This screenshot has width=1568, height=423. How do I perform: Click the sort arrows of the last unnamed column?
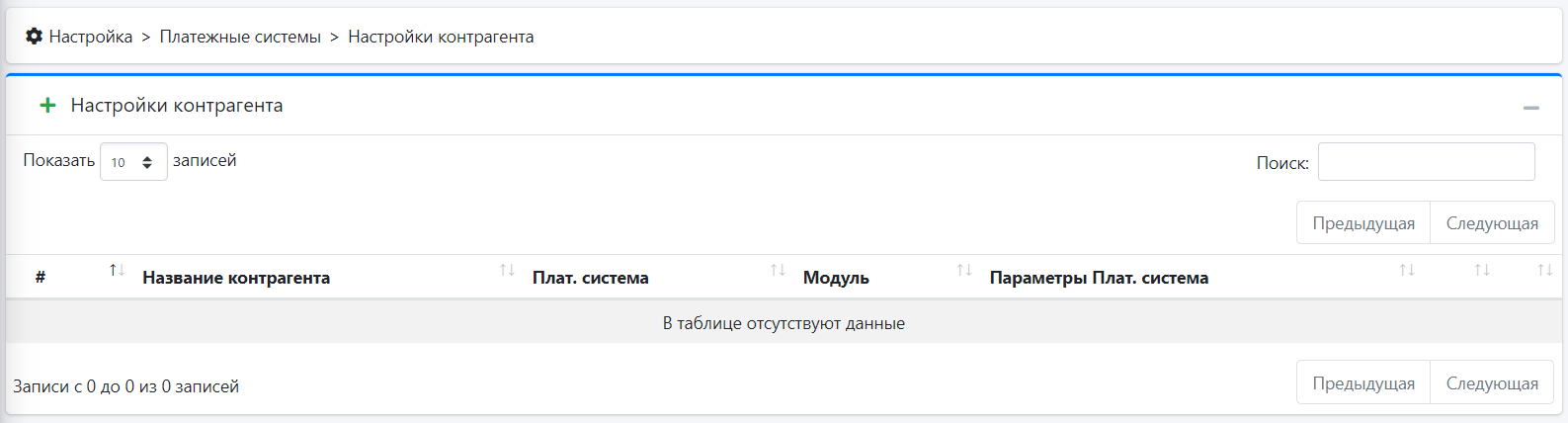(1545, 270)
